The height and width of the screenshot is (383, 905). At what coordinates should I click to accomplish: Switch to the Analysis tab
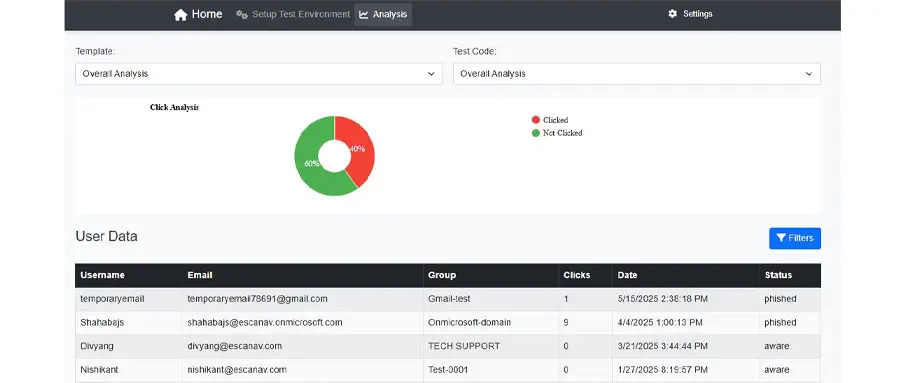tap(383, 14)
